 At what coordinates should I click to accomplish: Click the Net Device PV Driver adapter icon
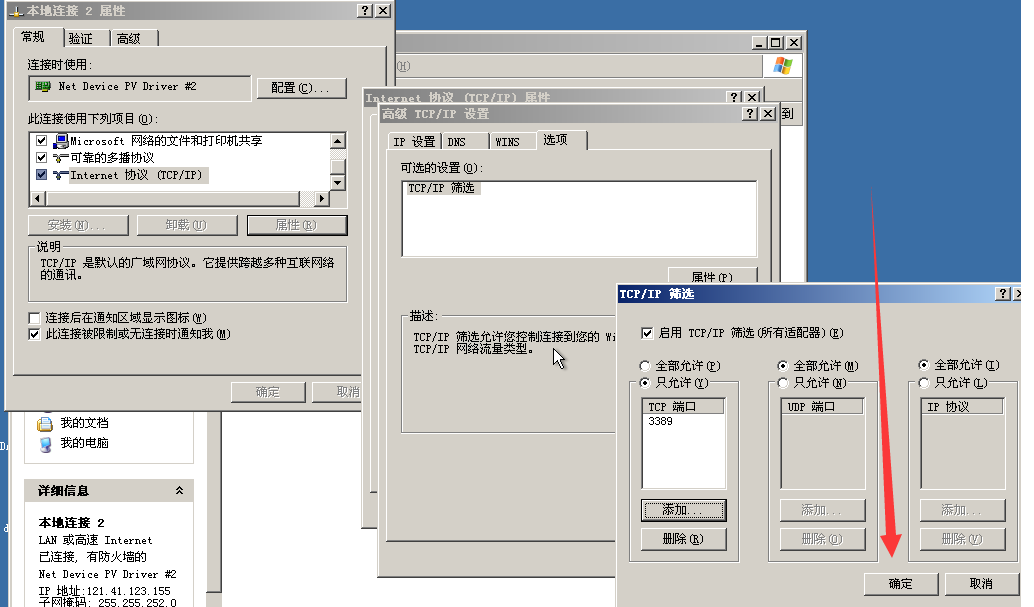[x=43, y=87]
